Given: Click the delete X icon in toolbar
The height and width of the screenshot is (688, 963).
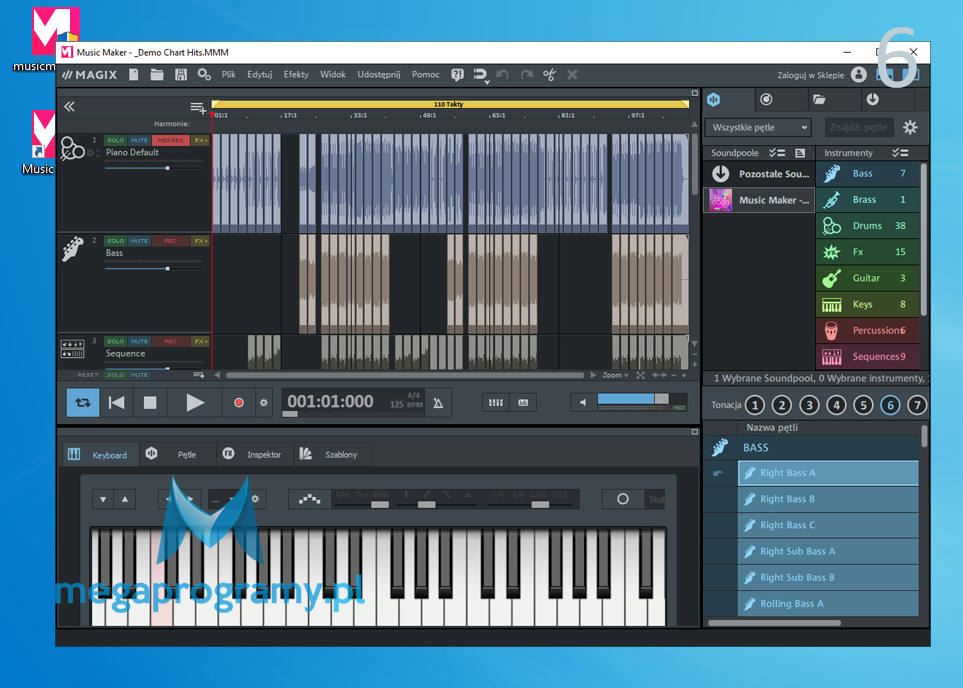Looking at the screenshot, I should pyautogui.click(x=572, y=75).
